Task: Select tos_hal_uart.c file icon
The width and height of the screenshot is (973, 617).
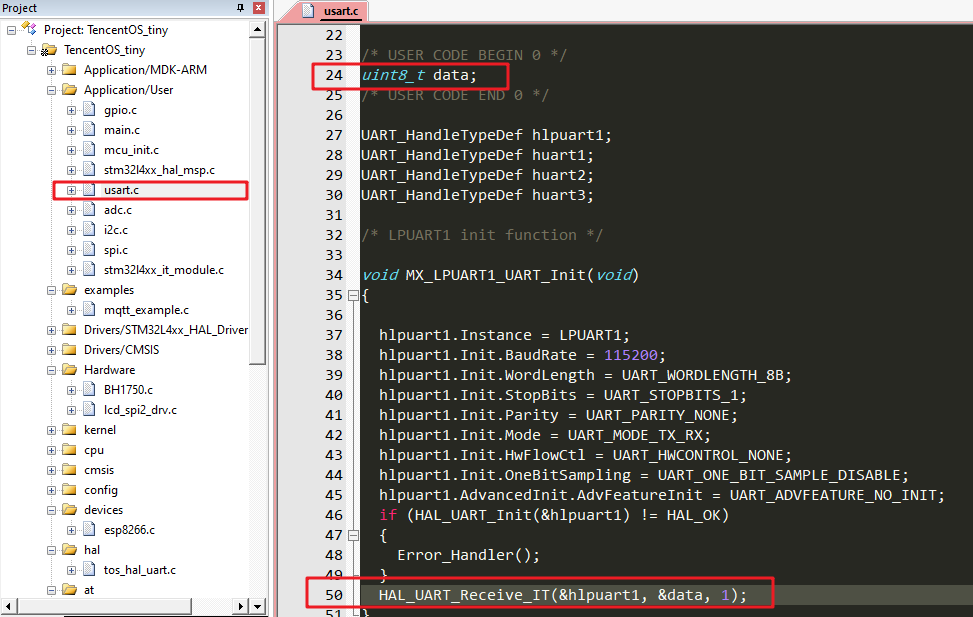Action: [89, 569]
